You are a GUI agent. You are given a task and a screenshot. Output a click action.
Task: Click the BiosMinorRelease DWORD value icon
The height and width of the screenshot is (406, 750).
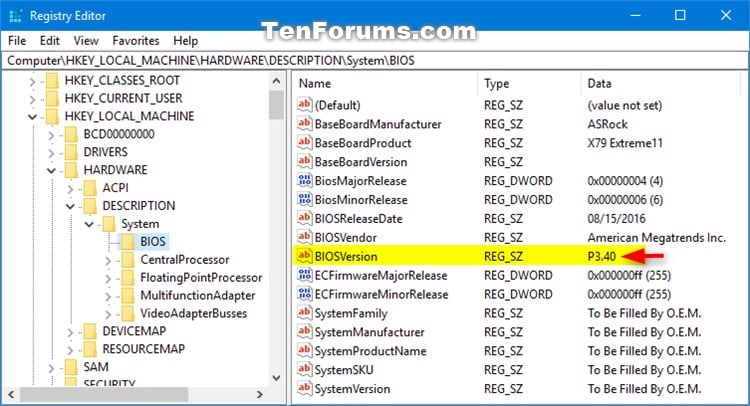tap(304, 199)
